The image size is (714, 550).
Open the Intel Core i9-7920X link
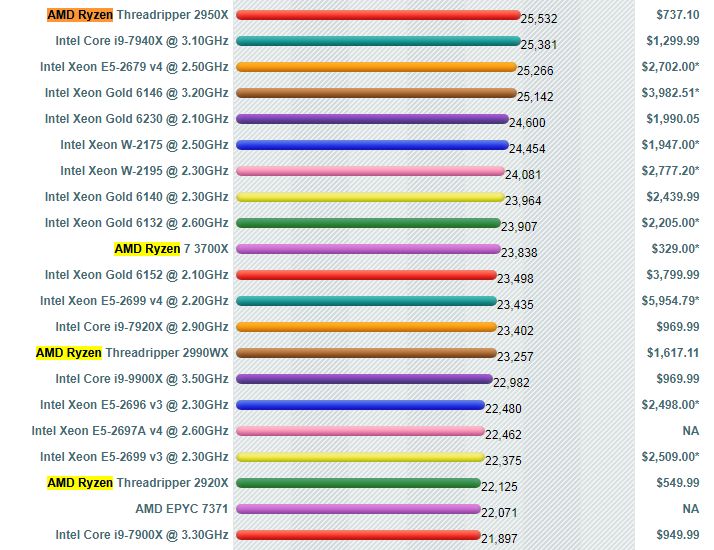(142, 327)
